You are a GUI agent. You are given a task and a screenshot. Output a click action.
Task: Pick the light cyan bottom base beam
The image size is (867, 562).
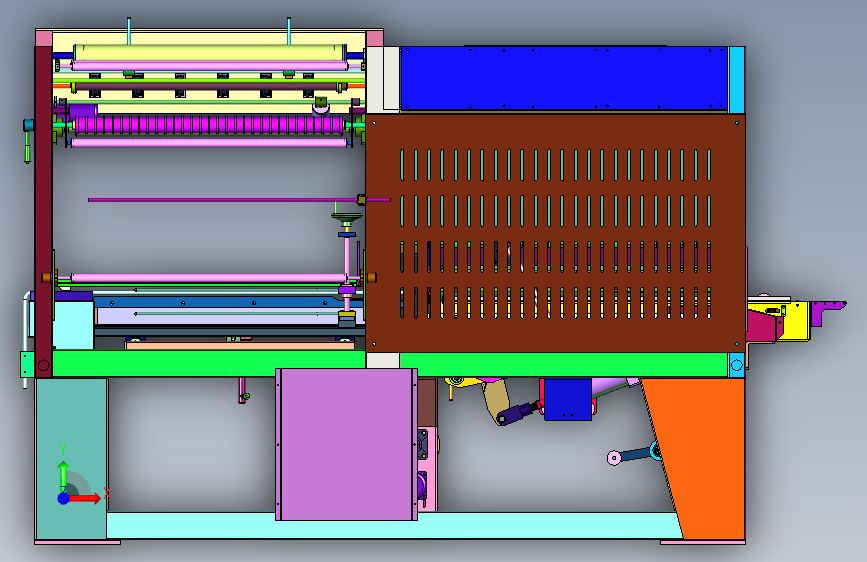tap(395, 525)
